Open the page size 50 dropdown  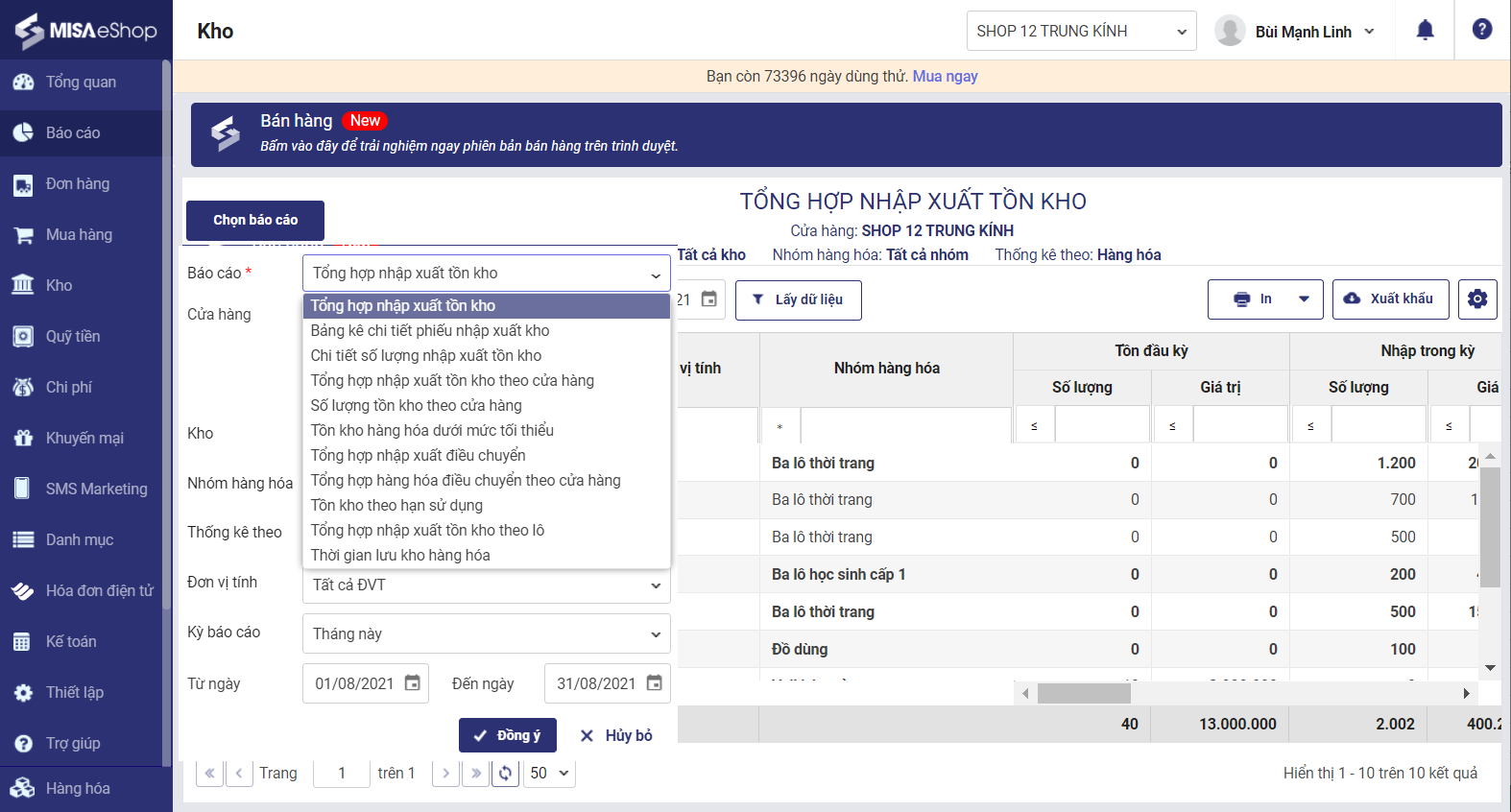pyautogui.click(x=549, y=773)
